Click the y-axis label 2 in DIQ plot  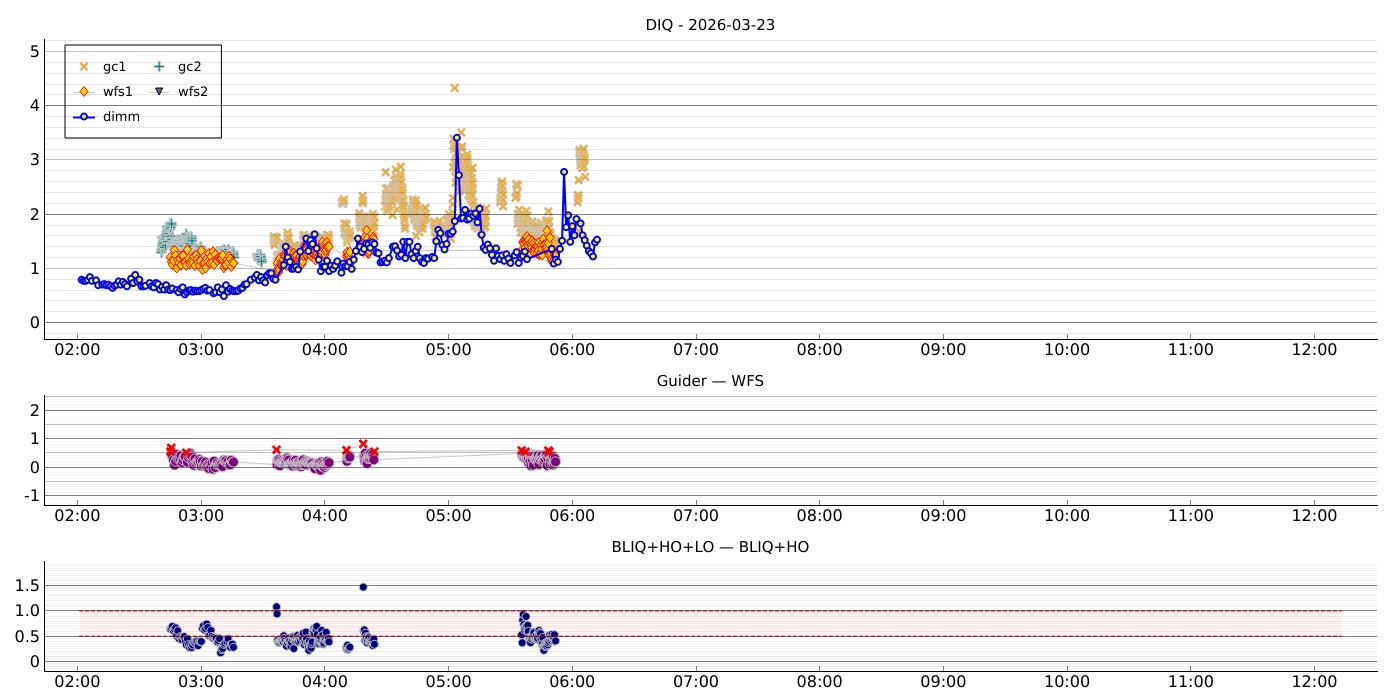click(x=34, y=214)
